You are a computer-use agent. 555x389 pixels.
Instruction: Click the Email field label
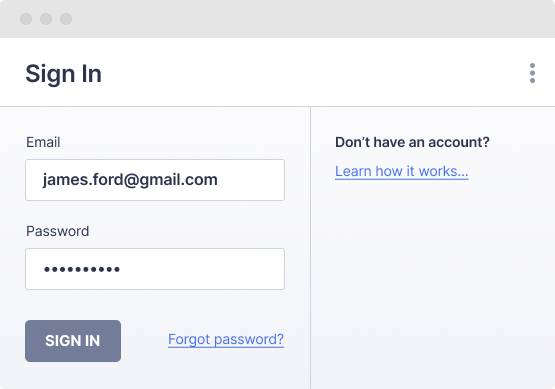pyautogui.click(x=43, y=142)
